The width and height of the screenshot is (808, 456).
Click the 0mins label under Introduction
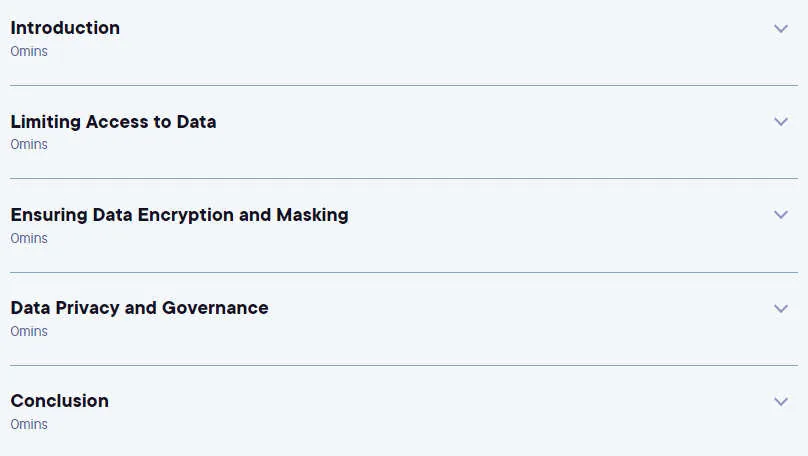[29, 52]
